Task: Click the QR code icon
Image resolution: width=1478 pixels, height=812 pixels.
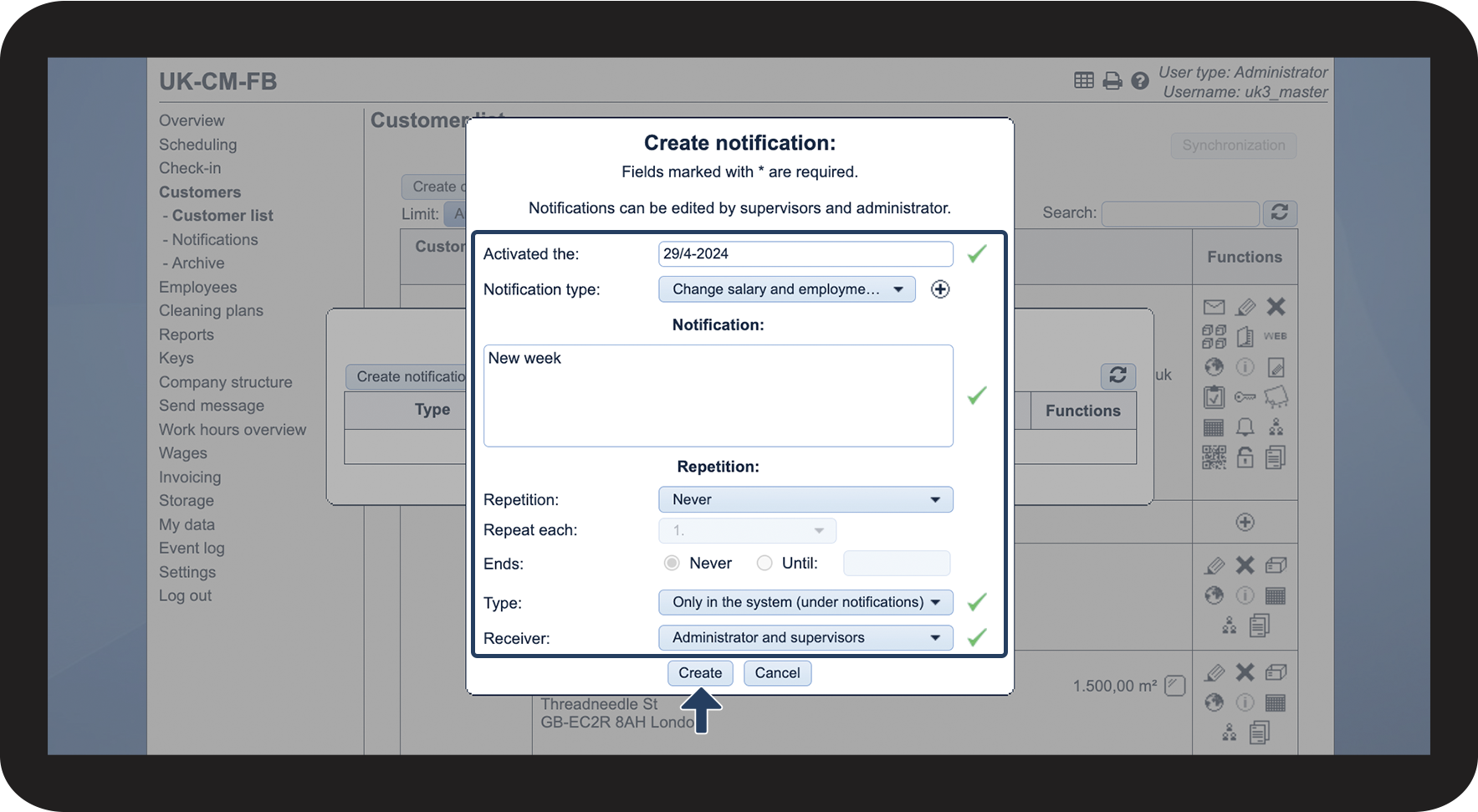Action: [x=1214, y=457]
